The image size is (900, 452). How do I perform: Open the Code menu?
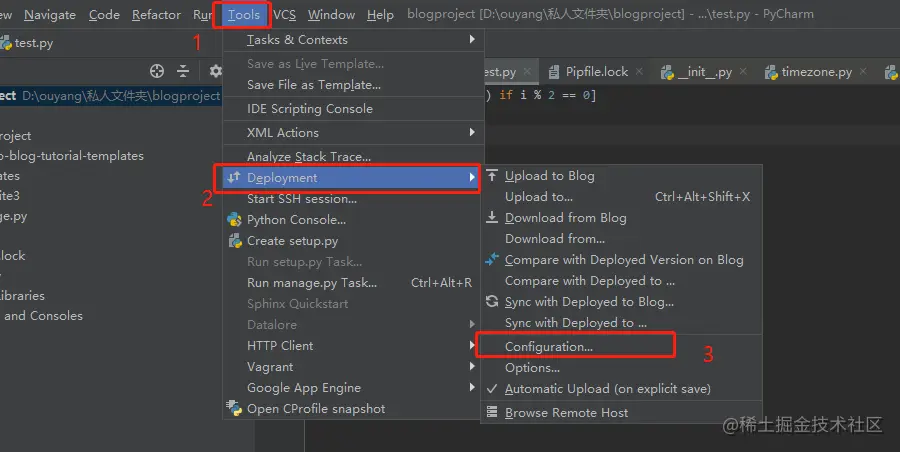tap(104, 15)
